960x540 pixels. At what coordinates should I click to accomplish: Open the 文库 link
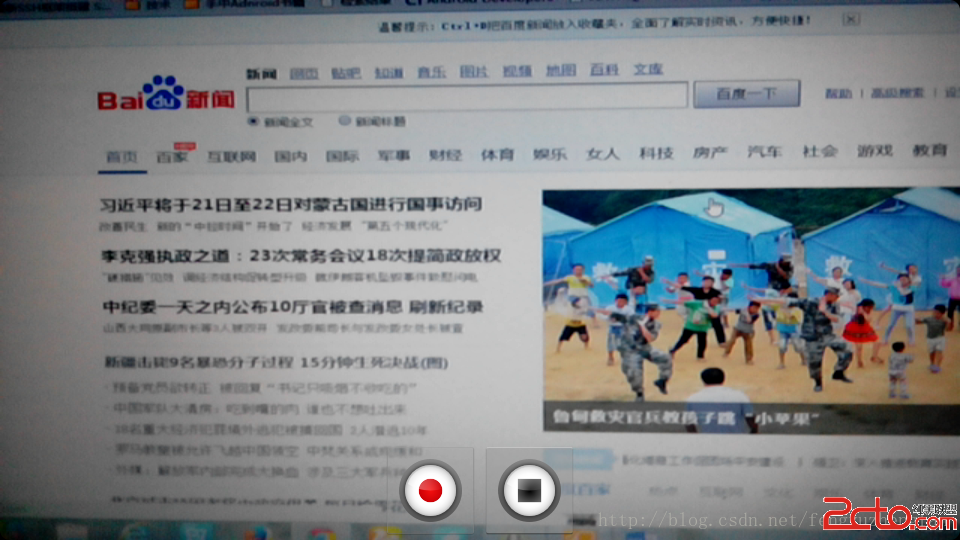tap(648, 69)
